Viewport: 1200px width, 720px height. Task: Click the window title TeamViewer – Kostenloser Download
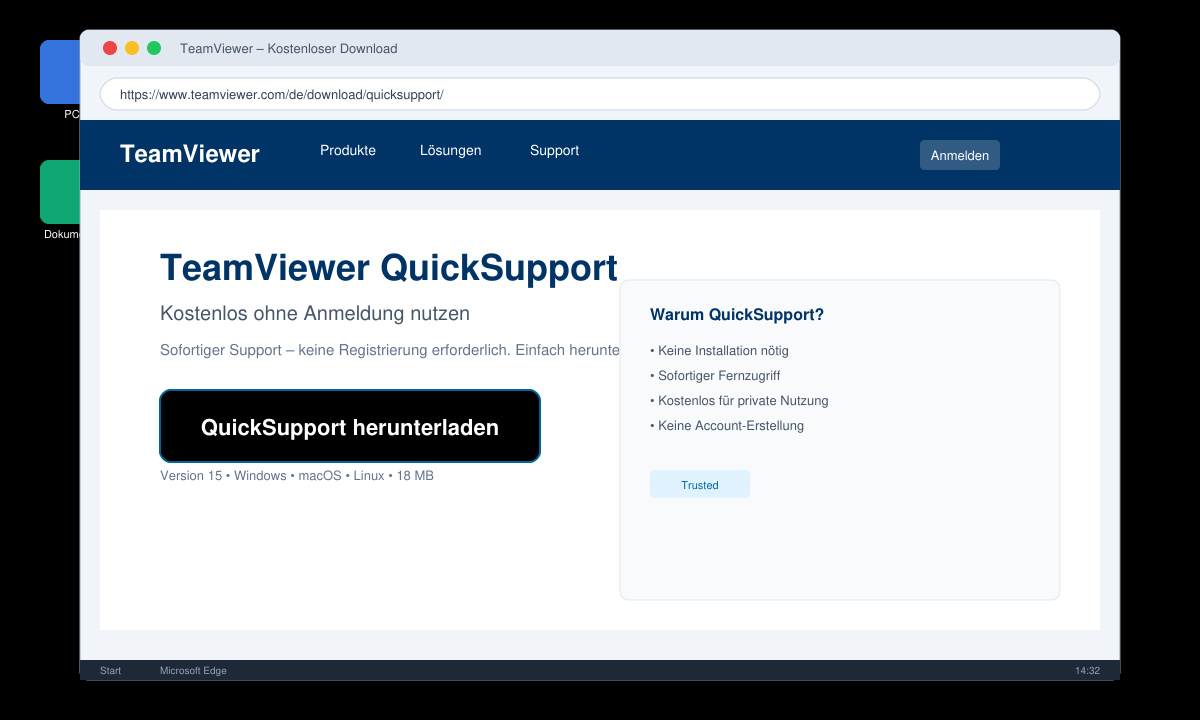tap(289, 48)
